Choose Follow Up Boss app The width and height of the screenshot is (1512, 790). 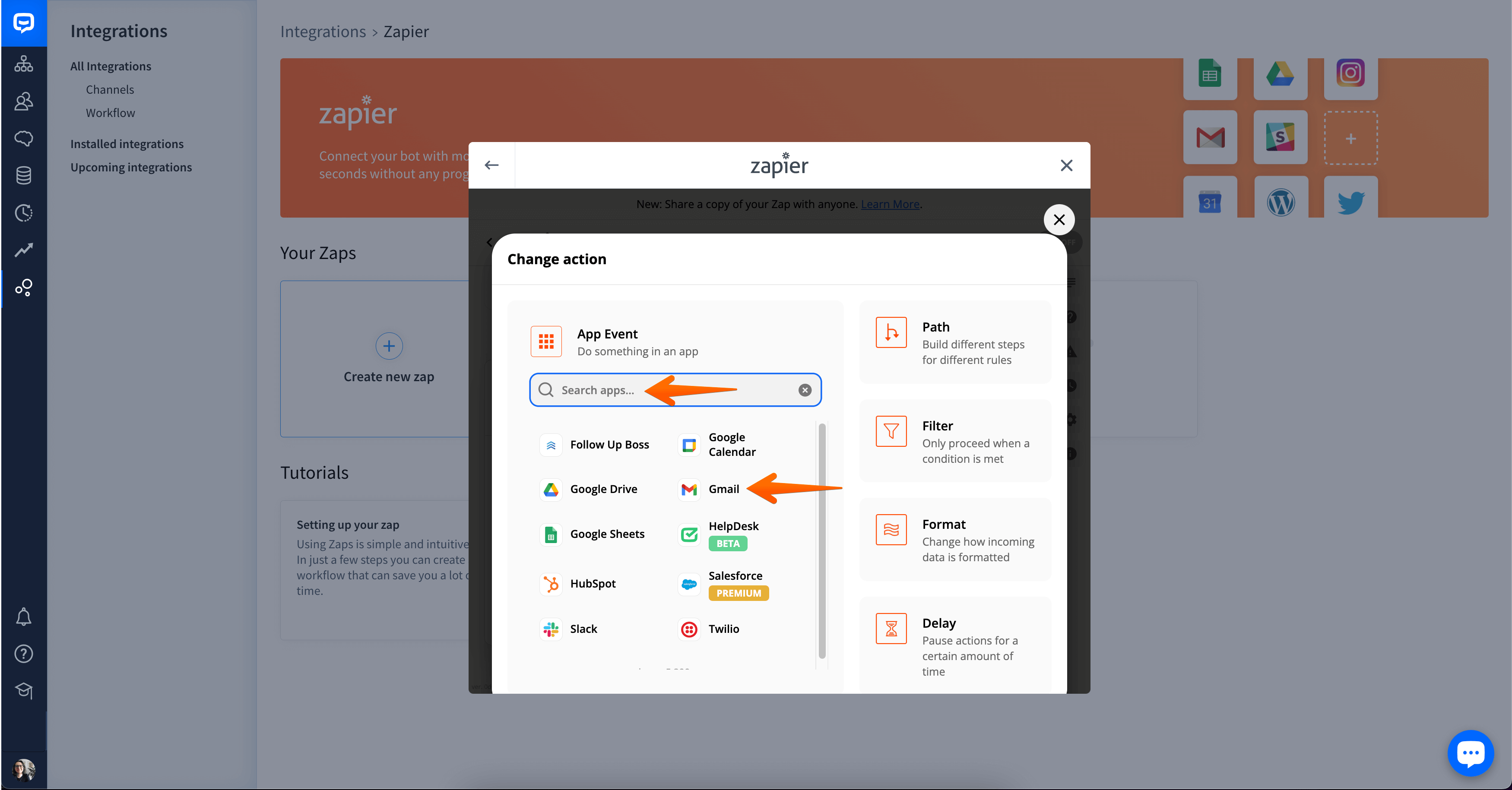[x=595, y=445]
